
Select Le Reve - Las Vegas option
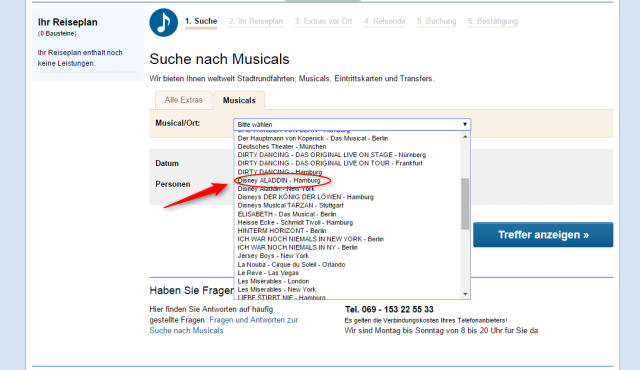(x=268, y=273)
